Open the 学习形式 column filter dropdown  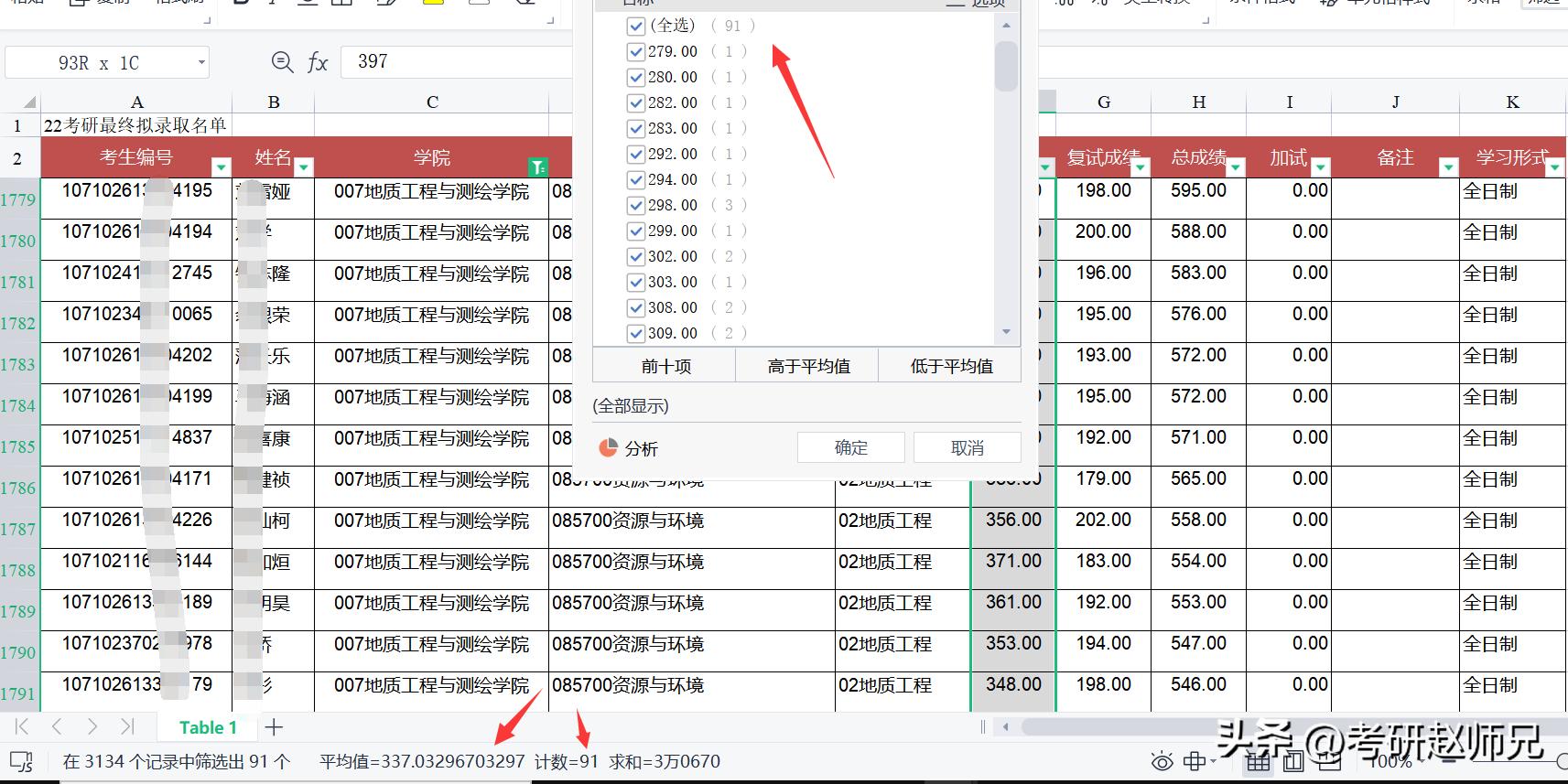click(1555, 166)
